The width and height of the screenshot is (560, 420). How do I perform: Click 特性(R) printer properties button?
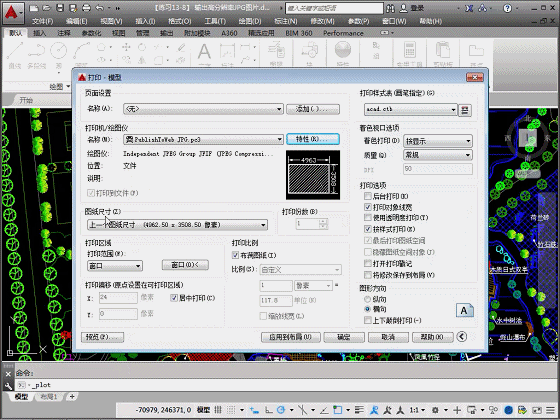pos(313,139)
